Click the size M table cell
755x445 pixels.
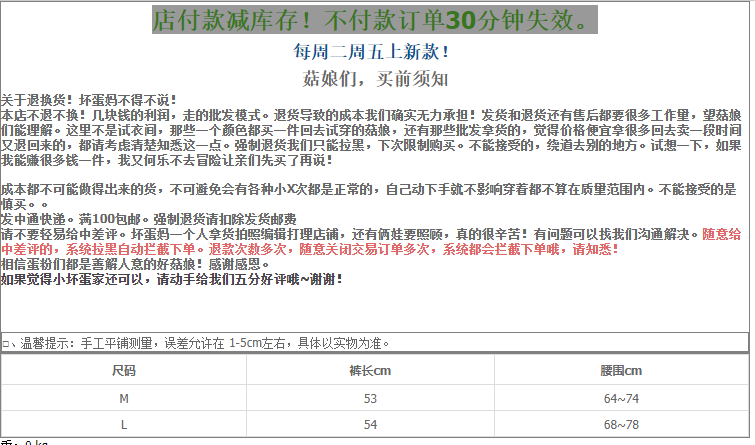(x=124, y=398)
